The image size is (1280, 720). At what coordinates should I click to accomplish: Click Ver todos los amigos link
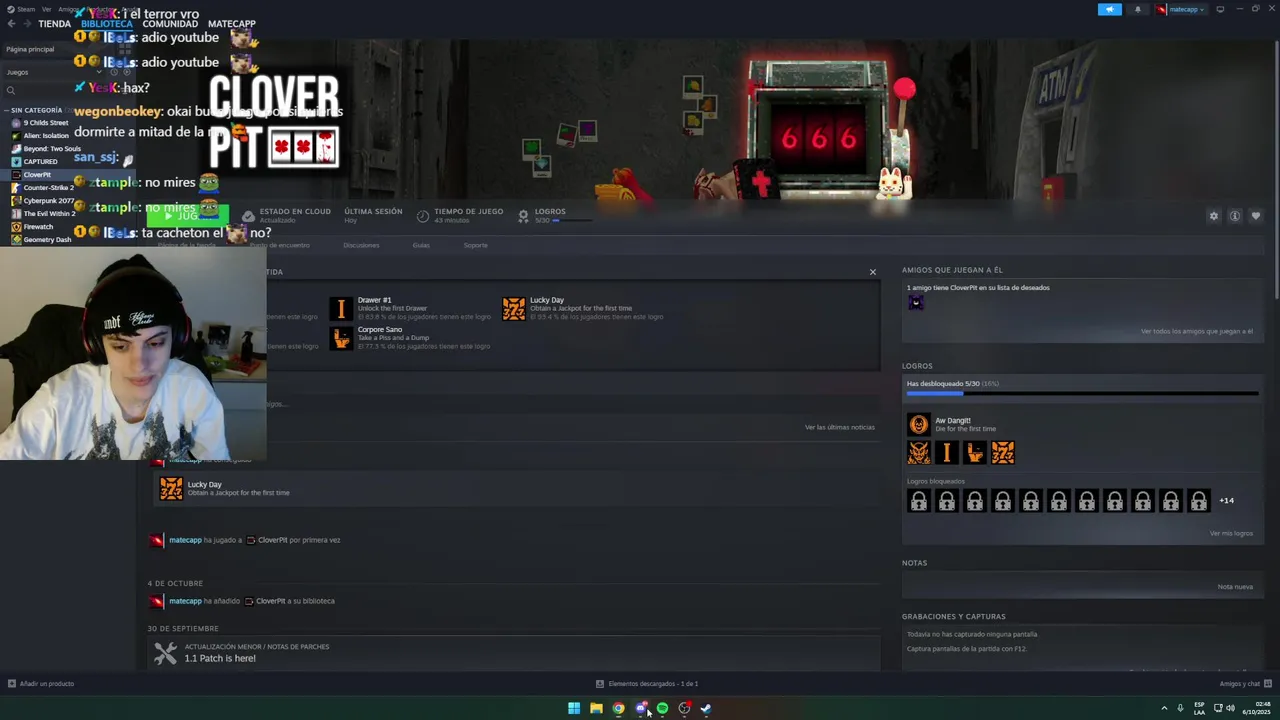(x=1197, y=331)
